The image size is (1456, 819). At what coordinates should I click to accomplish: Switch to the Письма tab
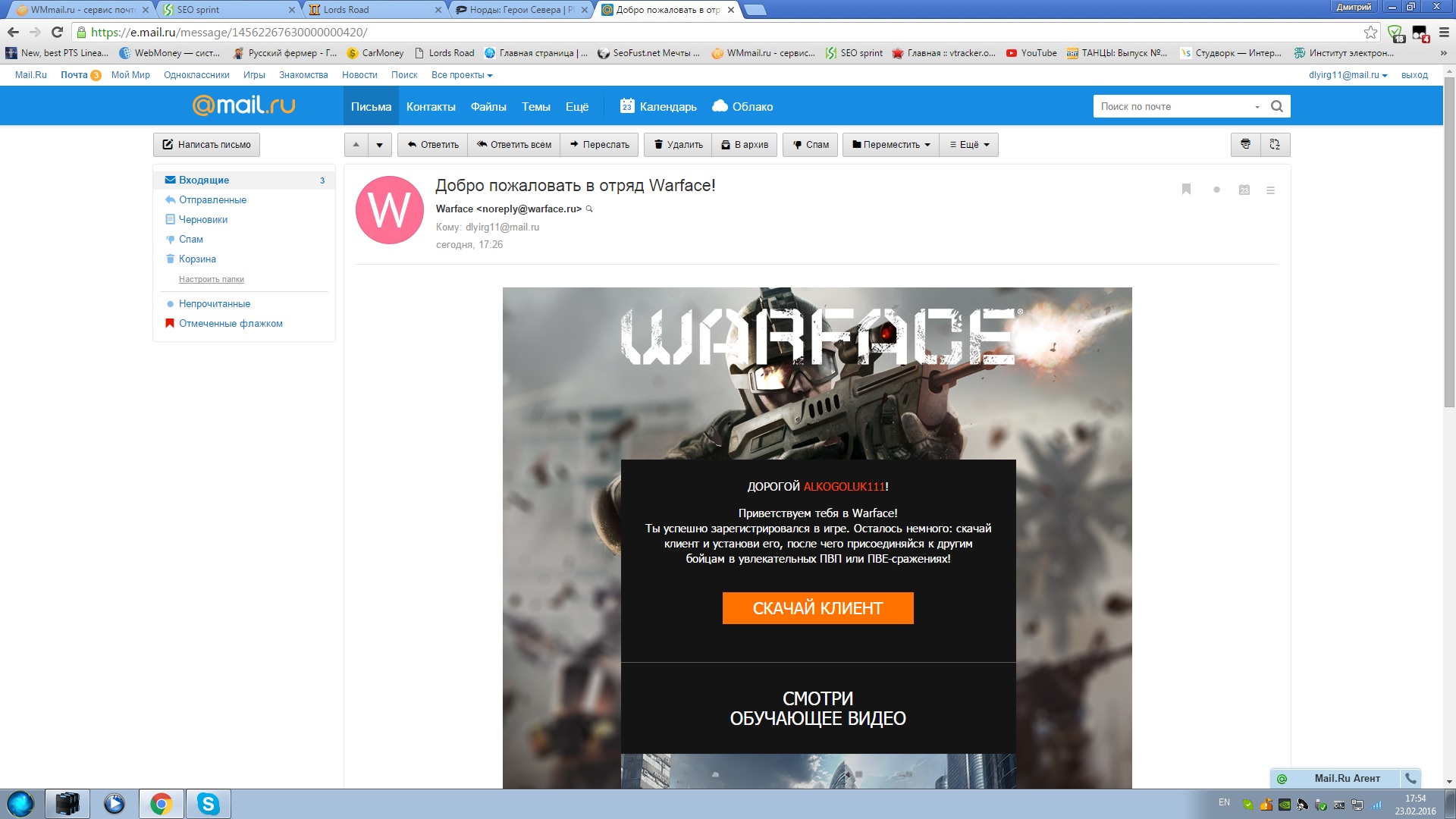click(x=371, y=106)
